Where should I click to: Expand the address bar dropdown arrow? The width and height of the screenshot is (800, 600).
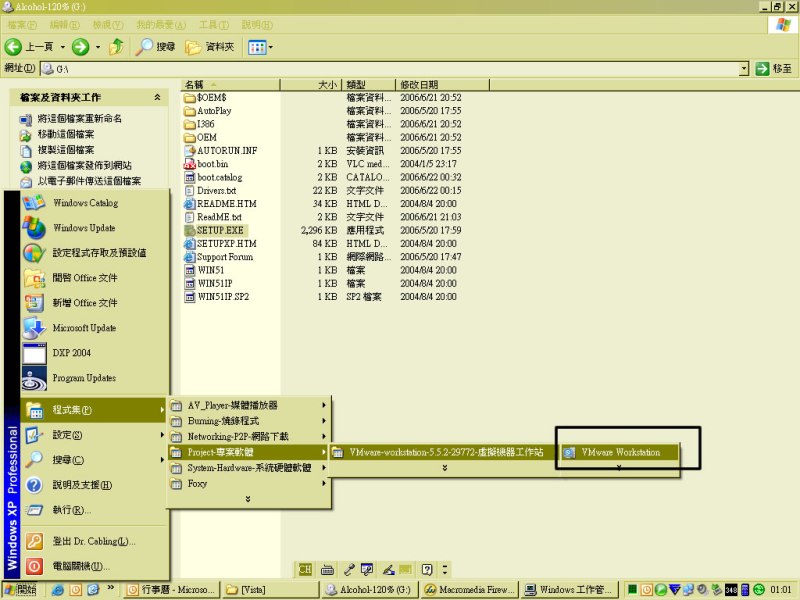(x=744, y=69)
